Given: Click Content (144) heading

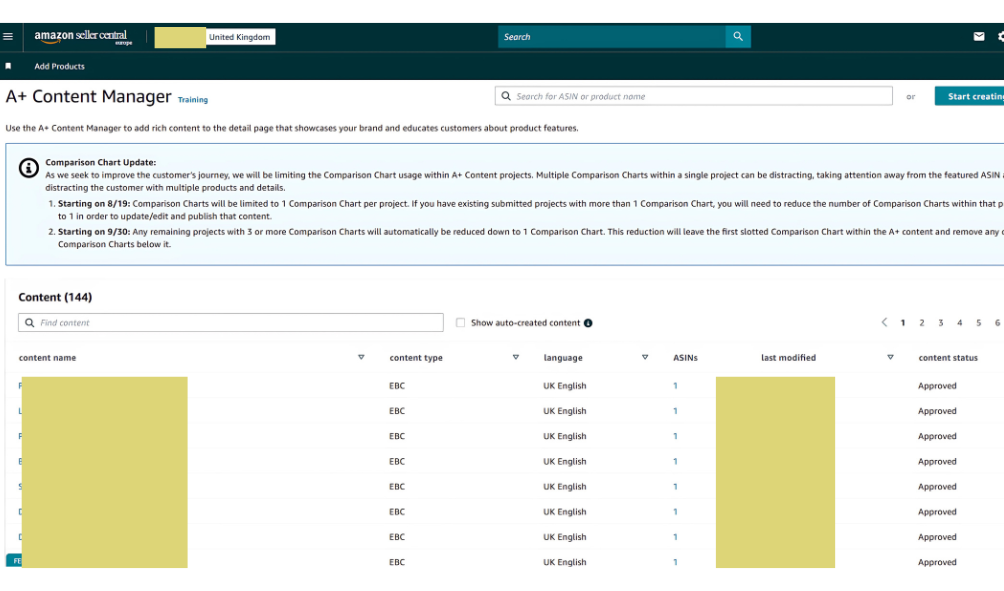Looking at the screenshot, I should click(55, 297).
